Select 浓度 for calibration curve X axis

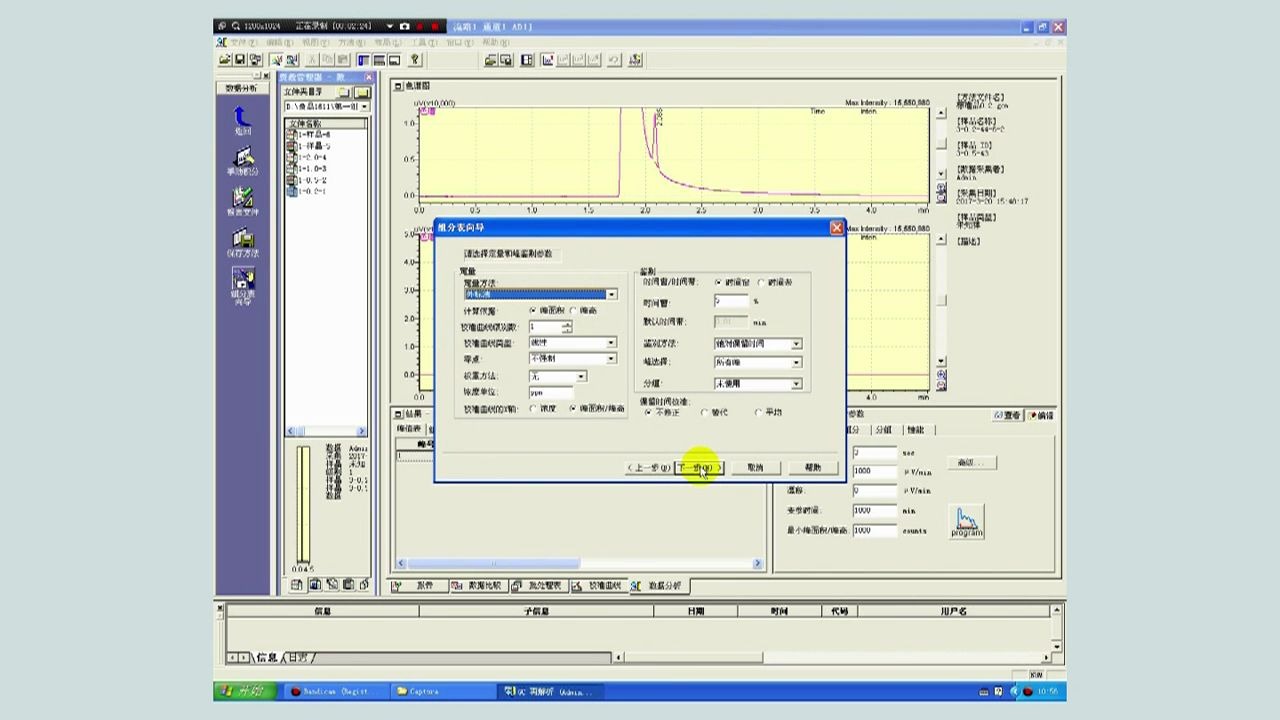tap(533, 408)
